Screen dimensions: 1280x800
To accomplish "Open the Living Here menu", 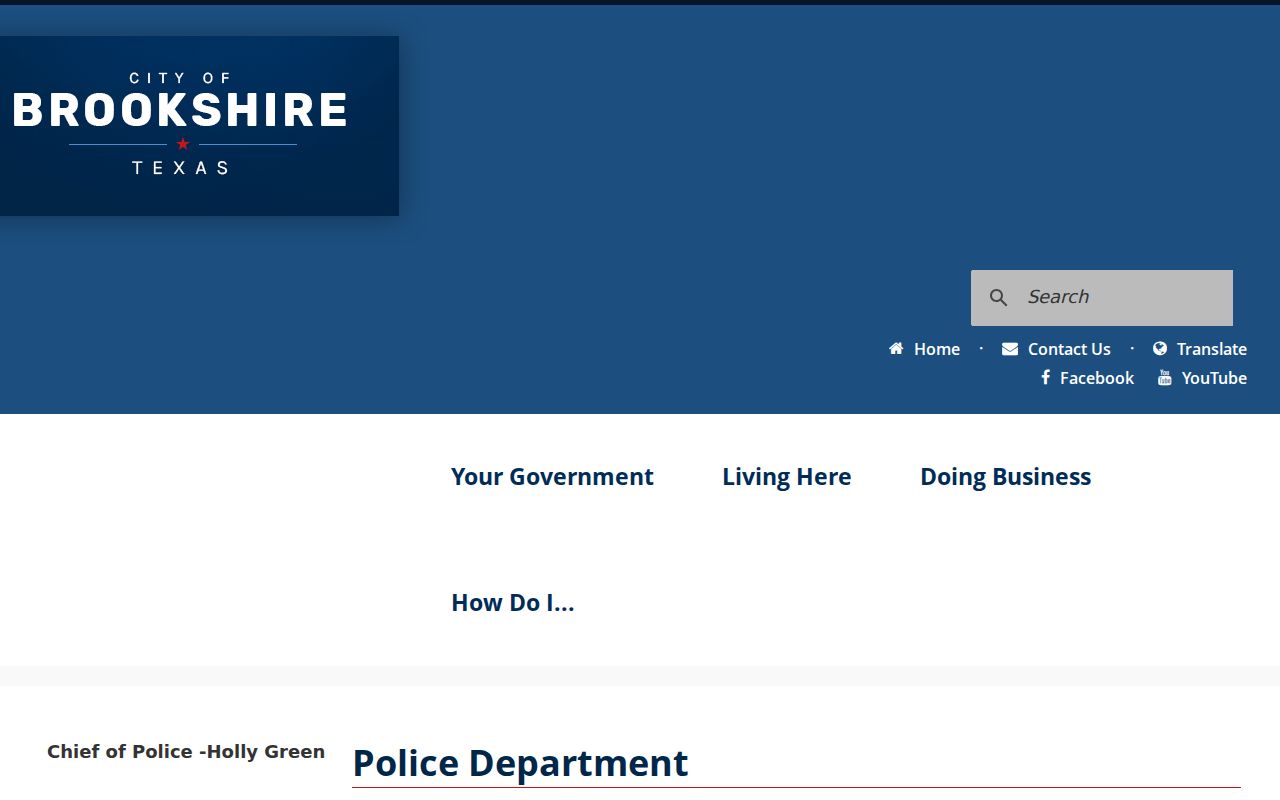I will click(787, 477).
